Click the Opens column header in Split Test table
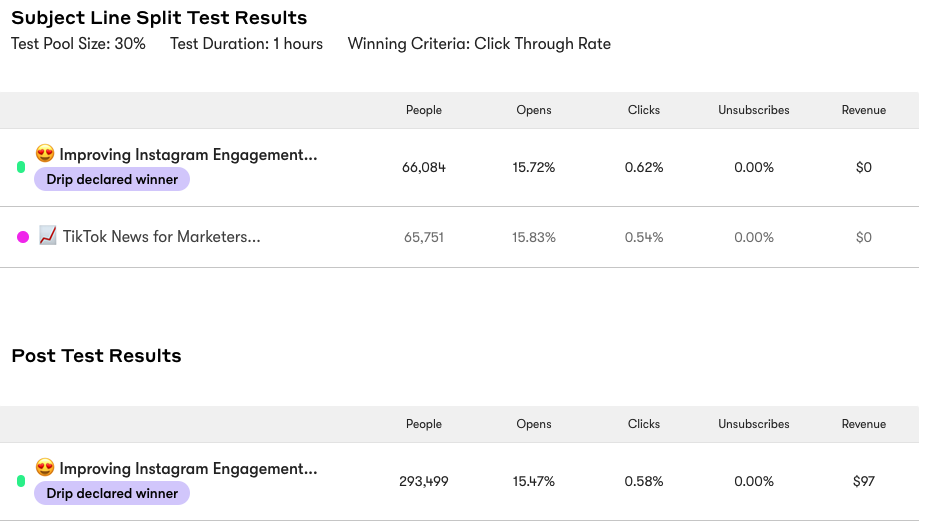 [x=534, y=110]
